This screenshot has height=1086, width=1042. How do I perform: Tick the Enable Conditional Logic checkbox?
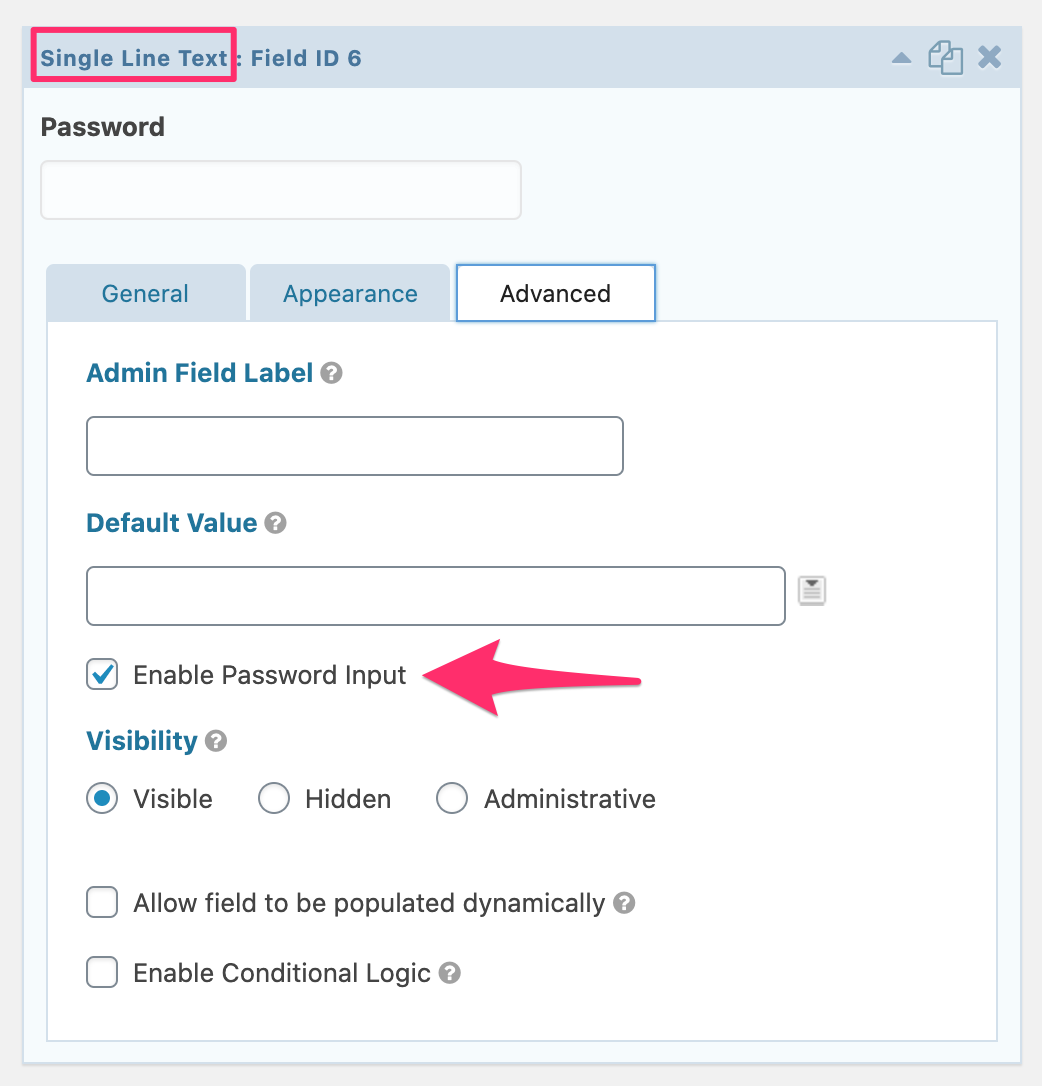(x=102, y=973)
